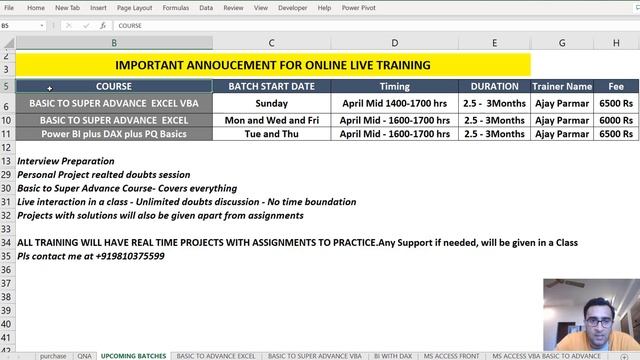
Task: Click the formula bar showing COURSE
Action: pos(376,26)
